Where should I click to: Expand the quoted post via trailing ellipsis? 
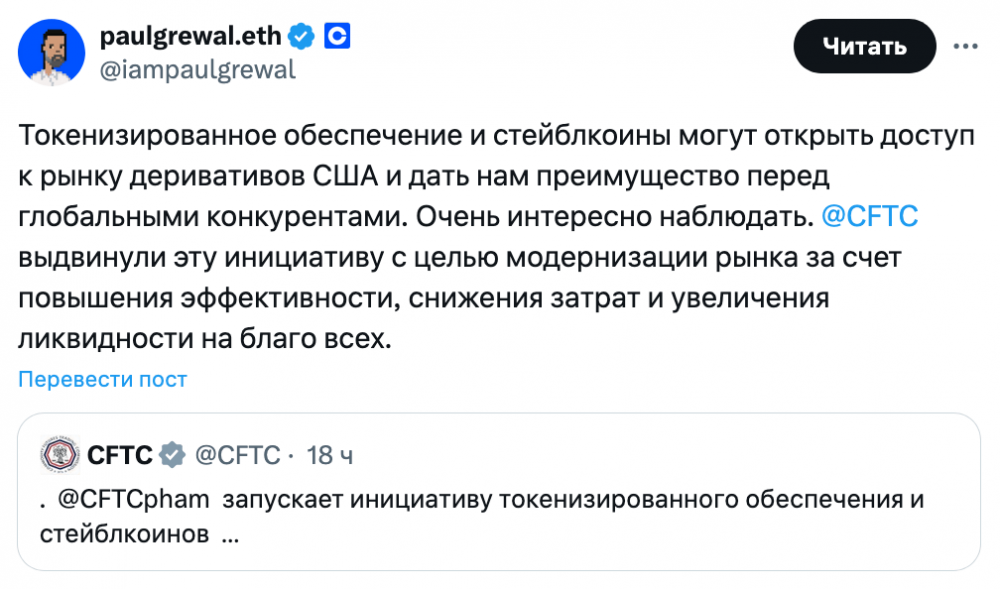[229, 535]
